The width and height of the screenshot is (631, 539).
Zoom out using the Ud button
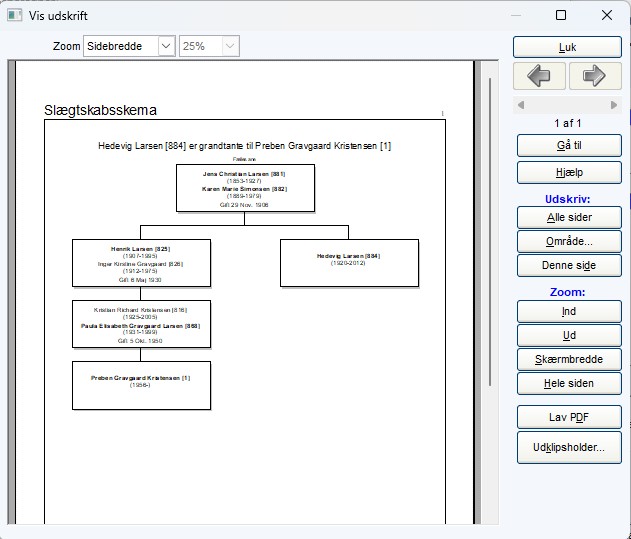tap(568, 335)
